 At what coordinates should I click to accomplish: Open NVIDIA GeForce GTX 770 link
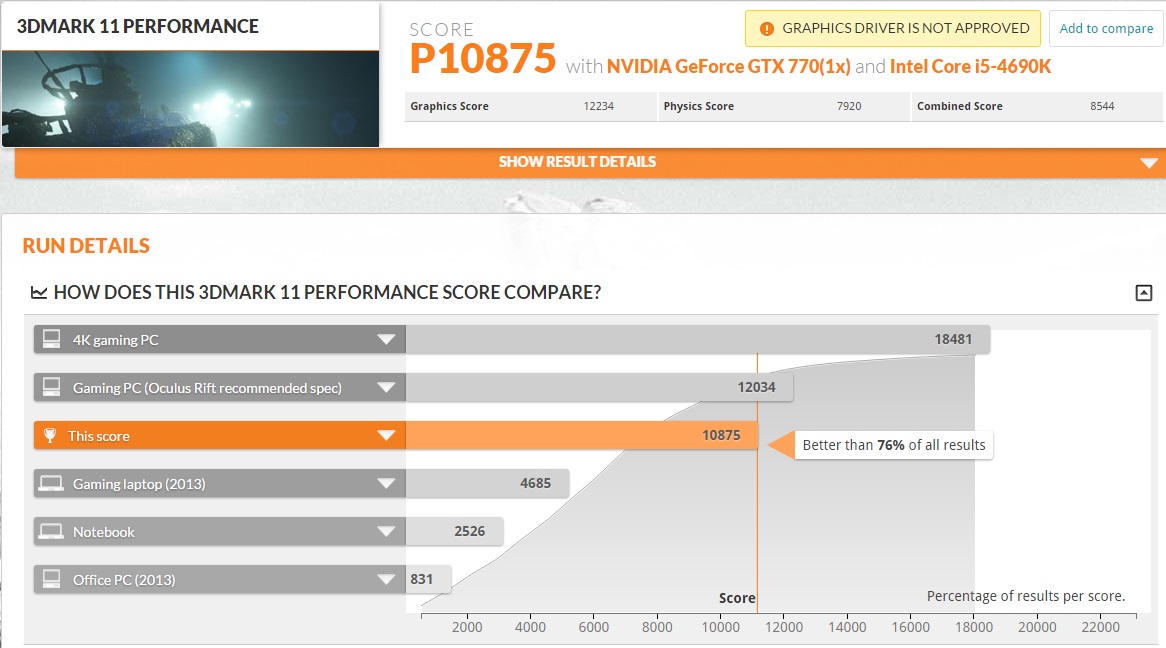728,66
